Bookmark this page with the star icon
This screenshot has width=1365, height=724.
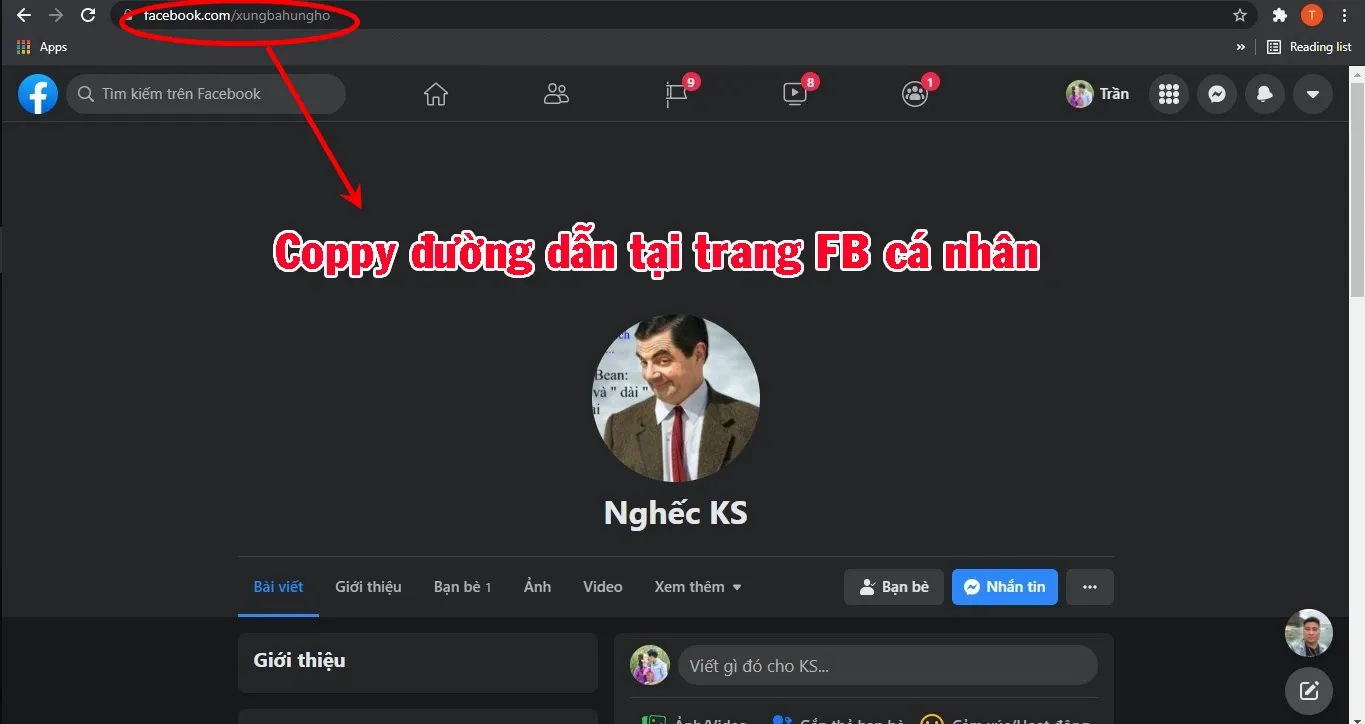click(x=1240, y=15)
